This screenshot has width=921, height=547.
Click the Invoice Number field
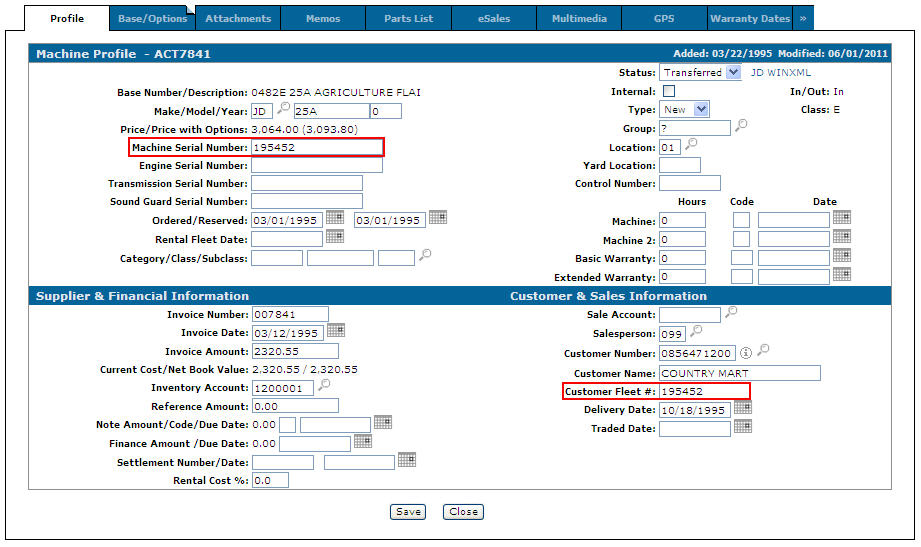(290, 314)
